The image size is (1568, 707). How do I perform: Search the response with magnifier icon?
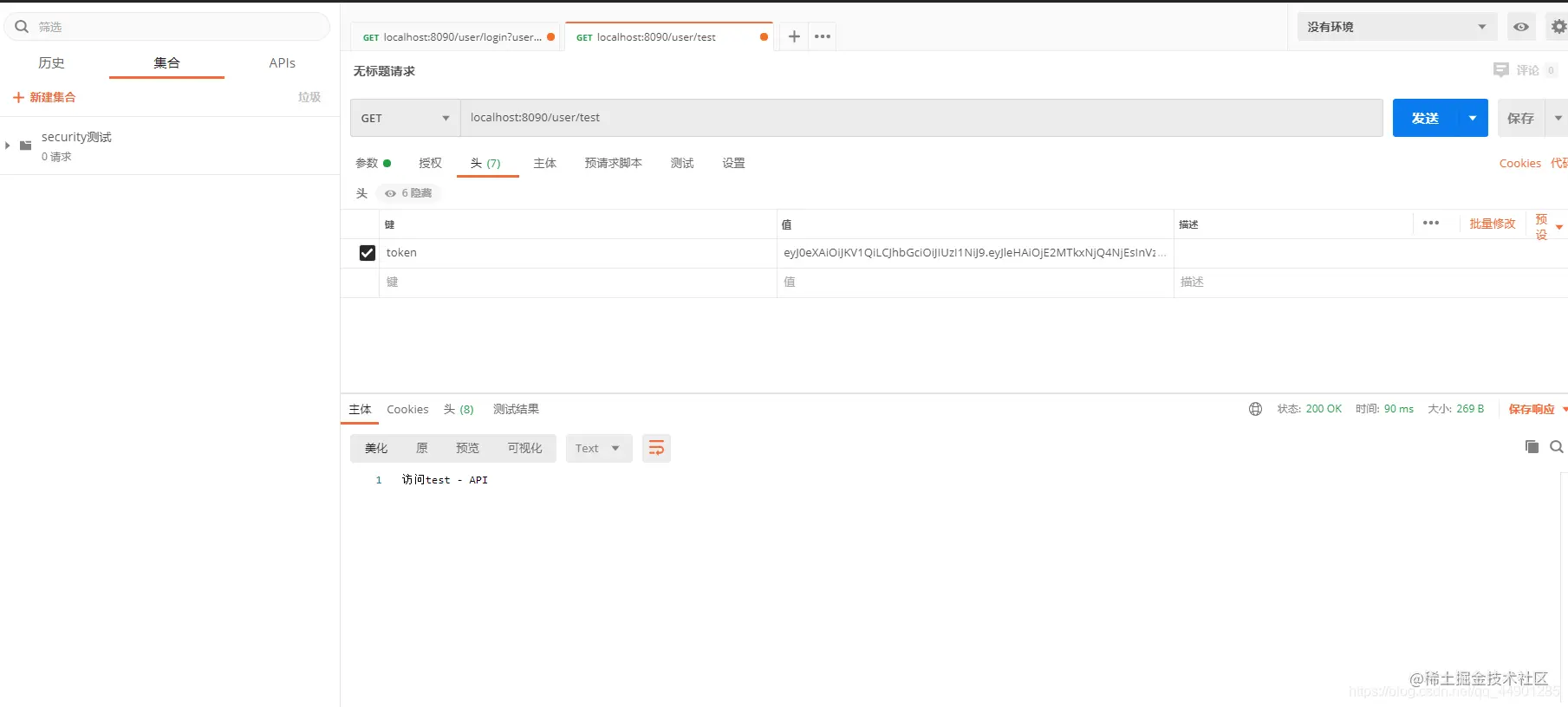[x=1557, y=447]
